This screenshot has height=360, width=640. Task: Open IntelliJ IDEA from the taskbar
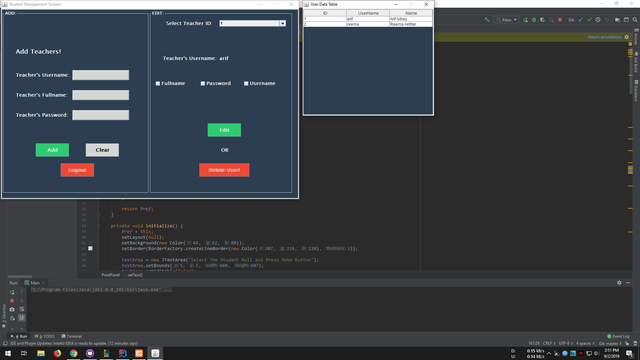[x=122, y=353]
